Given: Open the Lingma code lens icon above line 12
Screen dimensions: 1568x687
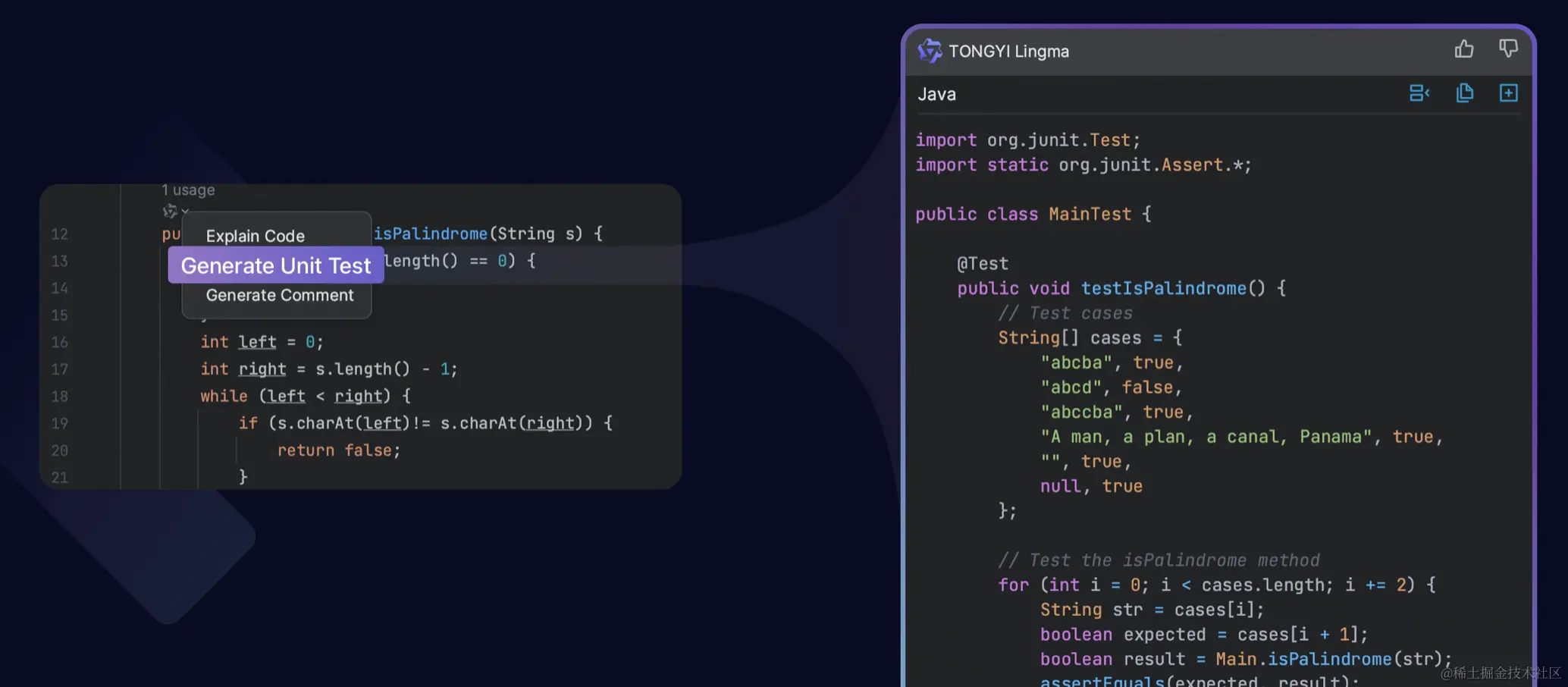Looking at the screenshot, I should coord(170,211).
